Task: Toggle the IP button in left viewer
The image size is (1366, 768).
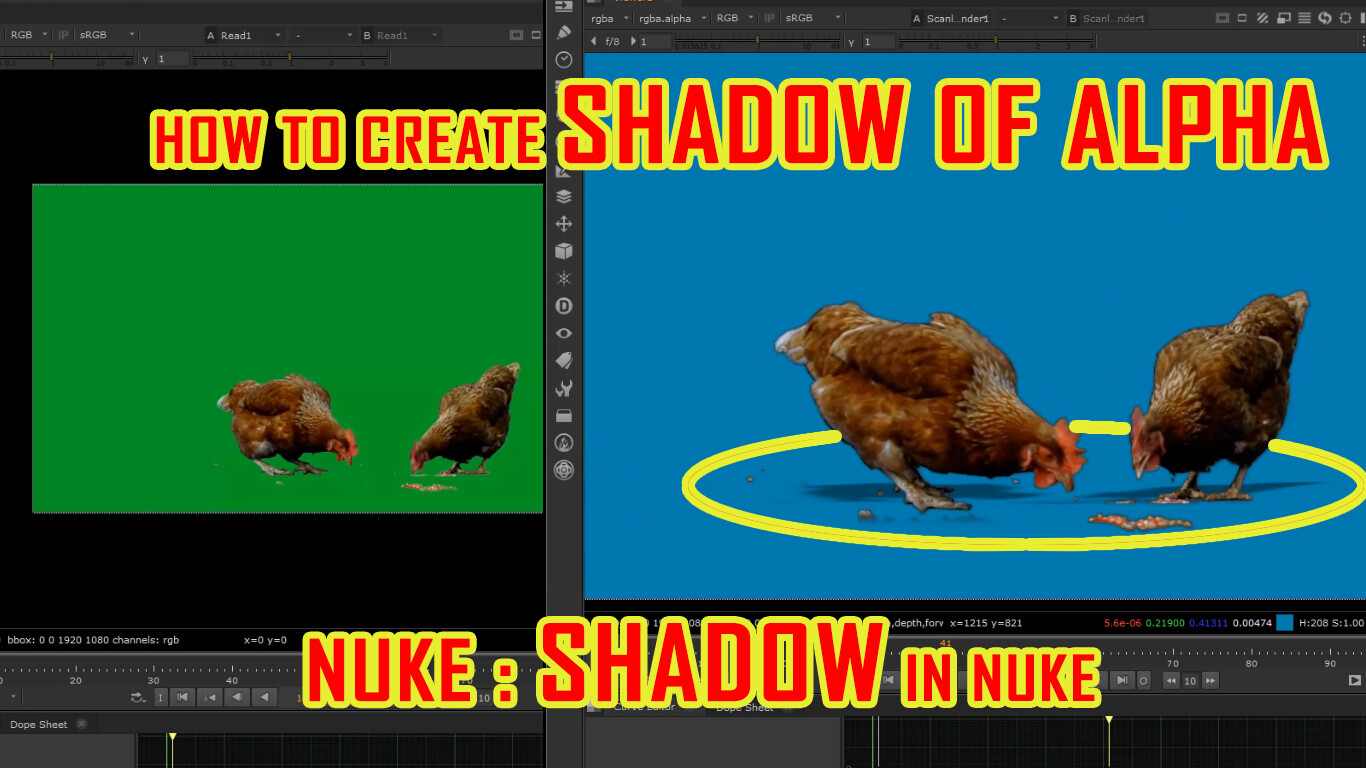Action: [64, 35]
